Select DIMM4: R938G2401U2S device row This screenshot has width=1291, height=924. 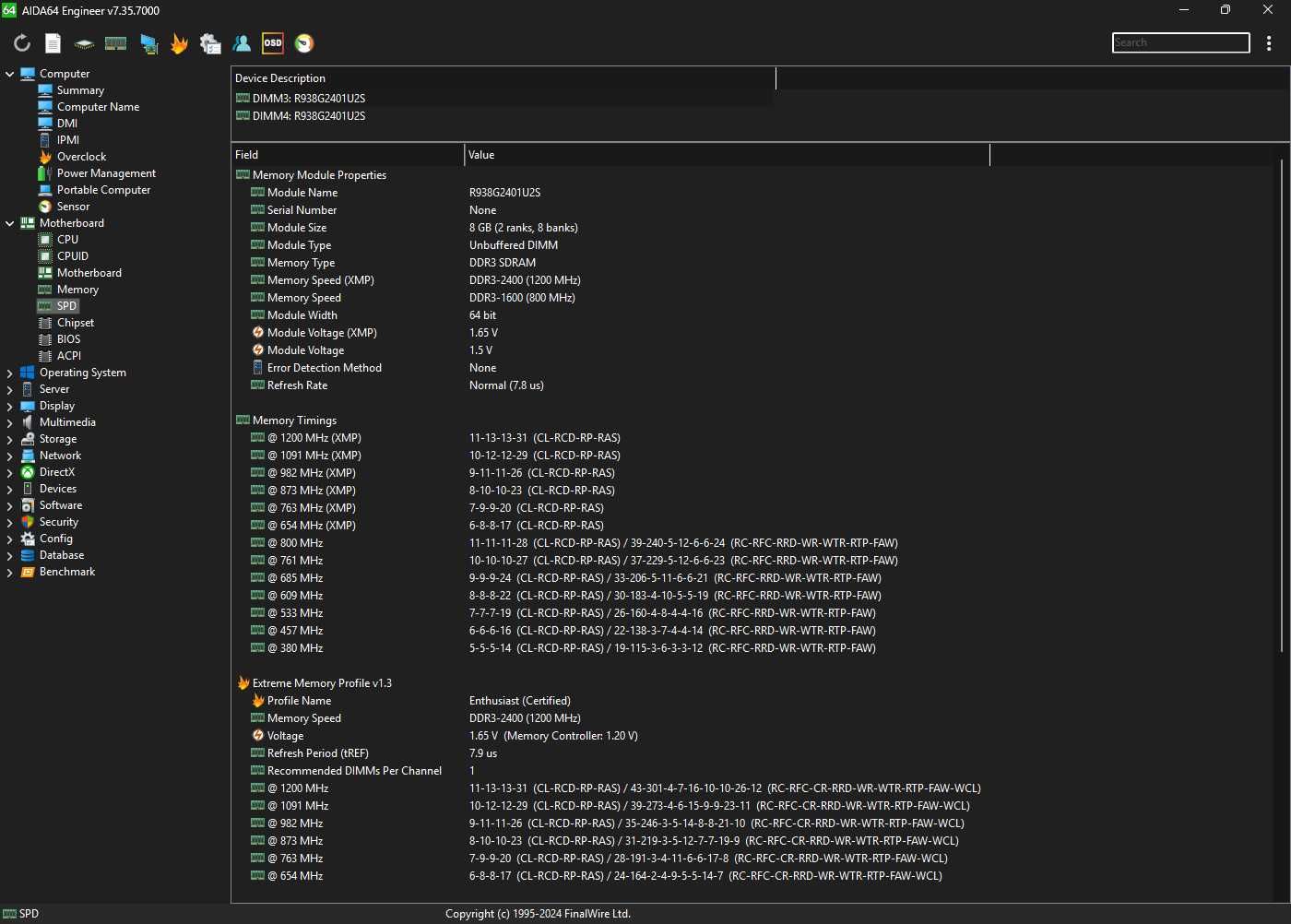(503, 116)
